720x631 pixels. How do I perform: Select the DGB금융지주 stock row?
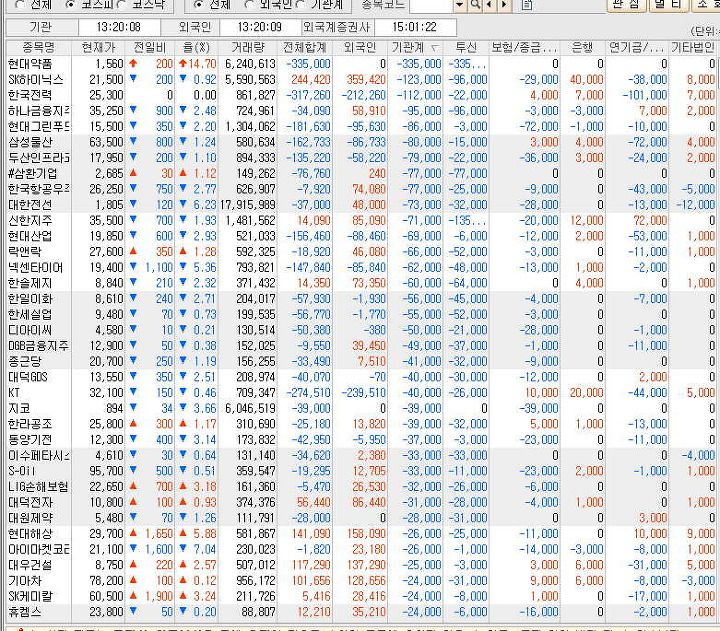pos(360,345)
